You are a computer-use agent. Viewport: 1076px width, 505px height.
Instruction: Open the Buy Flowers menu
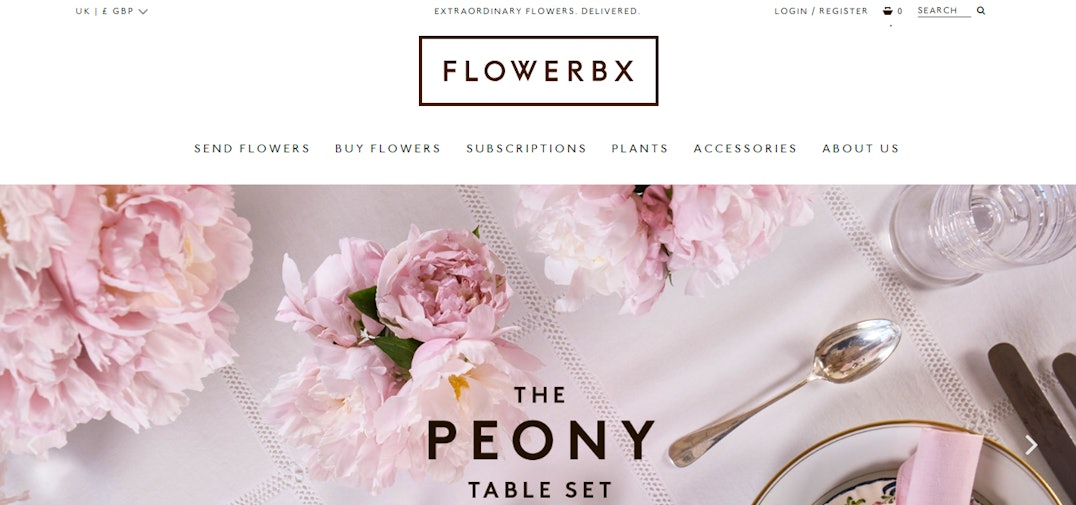click(388, 148)
